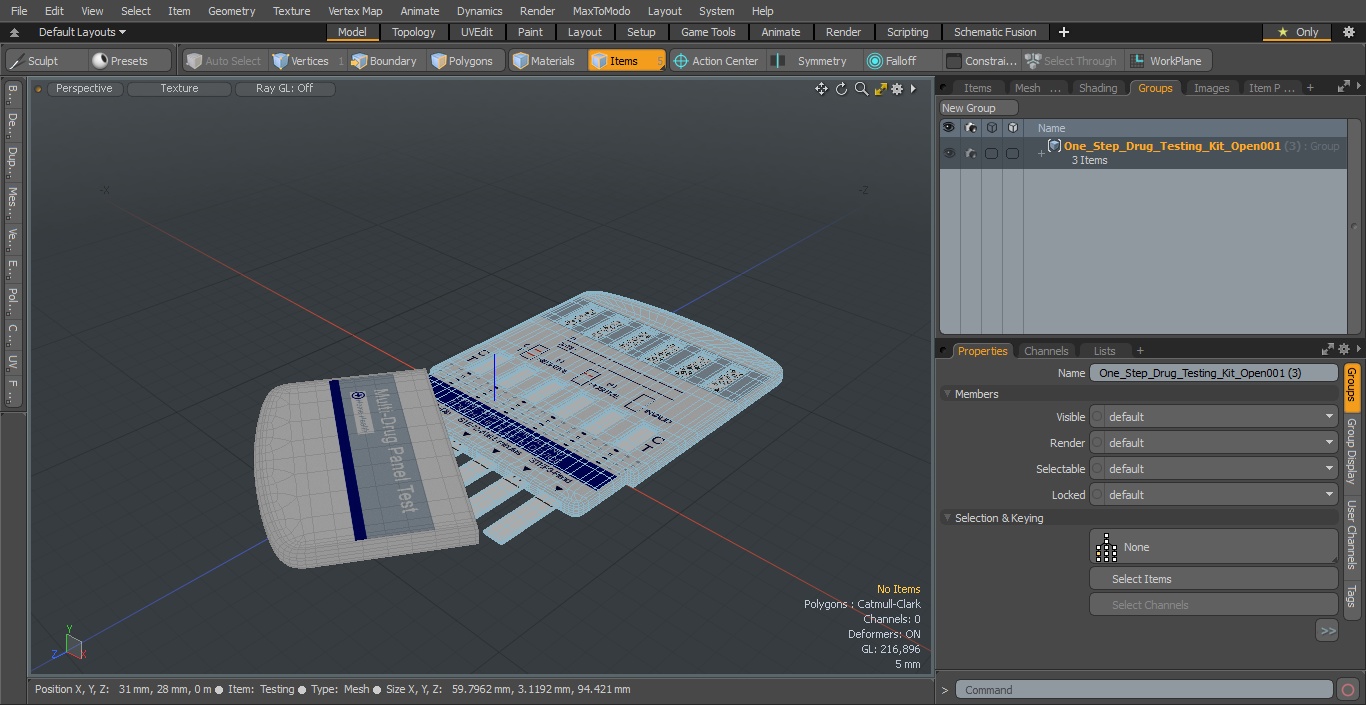Screen dimensions: 1366x705
Task: Click the New Group button
Action: click(978, 108)
